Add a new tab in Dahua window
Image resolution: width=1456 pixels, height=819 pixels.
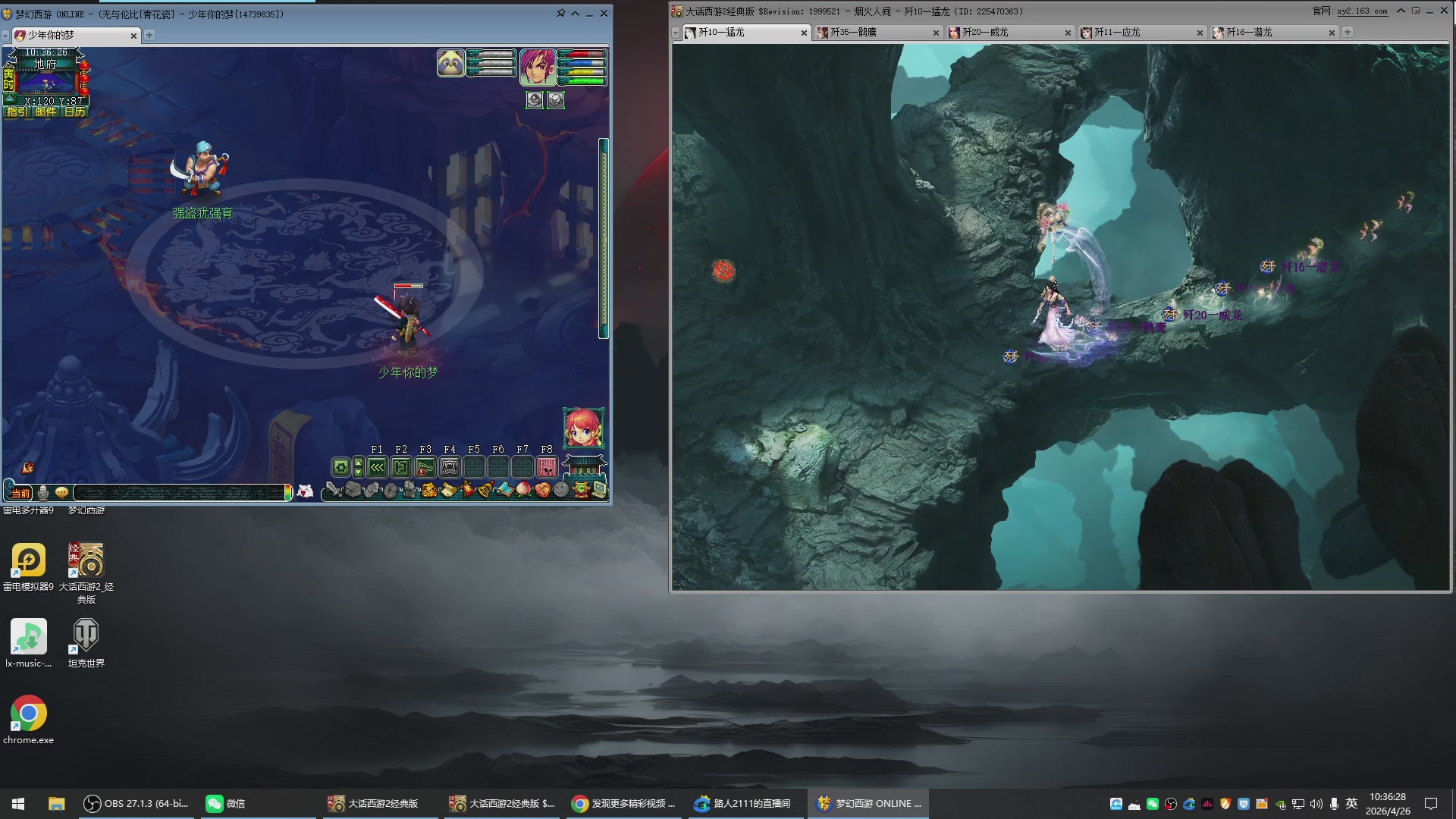click(x=1348, y=32)
